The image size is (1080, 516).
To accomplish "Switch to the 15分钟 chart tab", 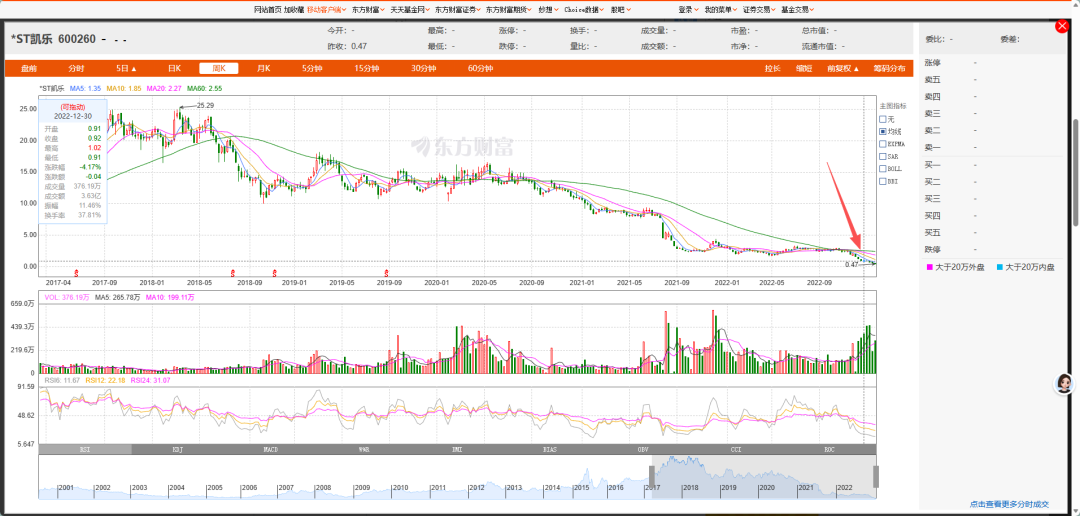I will tap(367, 68).
